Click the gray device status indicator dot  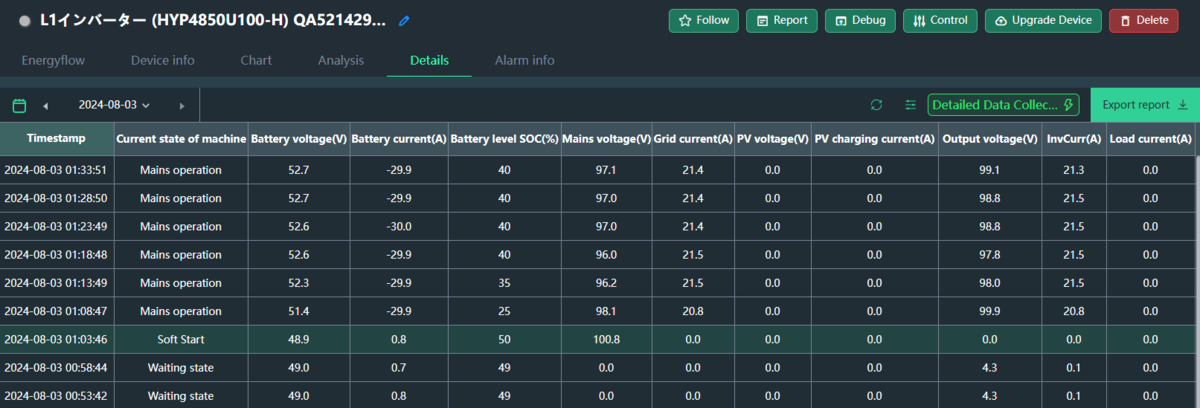[24, 20]
